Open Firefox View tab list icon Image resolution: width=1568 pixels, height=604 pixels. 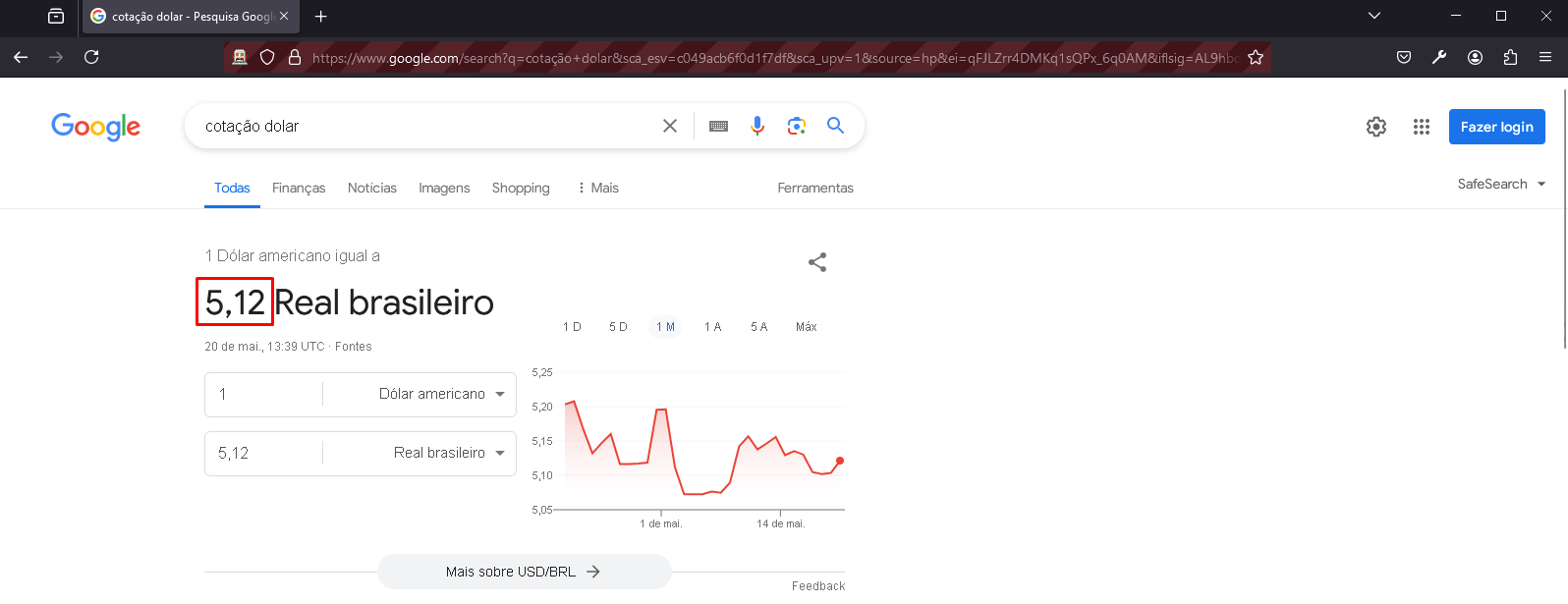click(x=56, y=16)
